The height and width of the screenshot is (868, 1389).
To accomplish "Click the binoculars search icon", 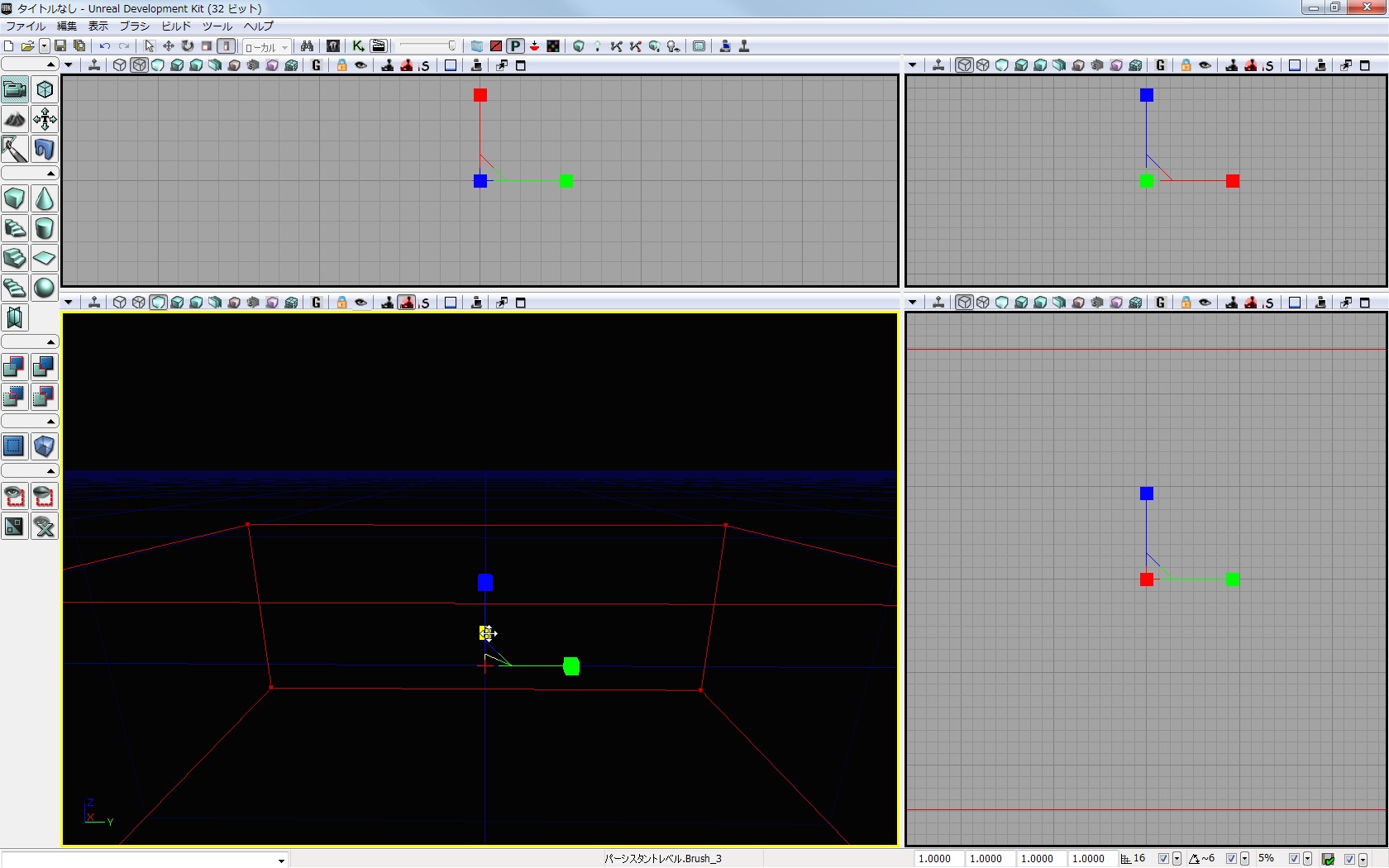I will coord(307,46).
